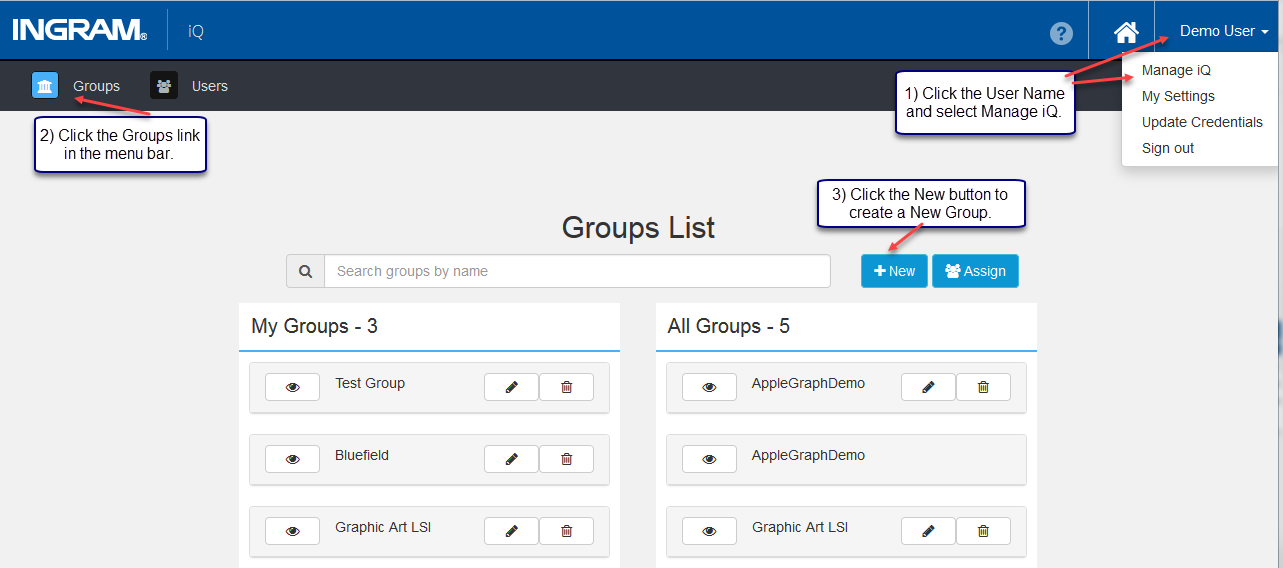Select Manage iQ from user menu
1283x568 pixels.
pyautogui.click(x=1176, y=70)
